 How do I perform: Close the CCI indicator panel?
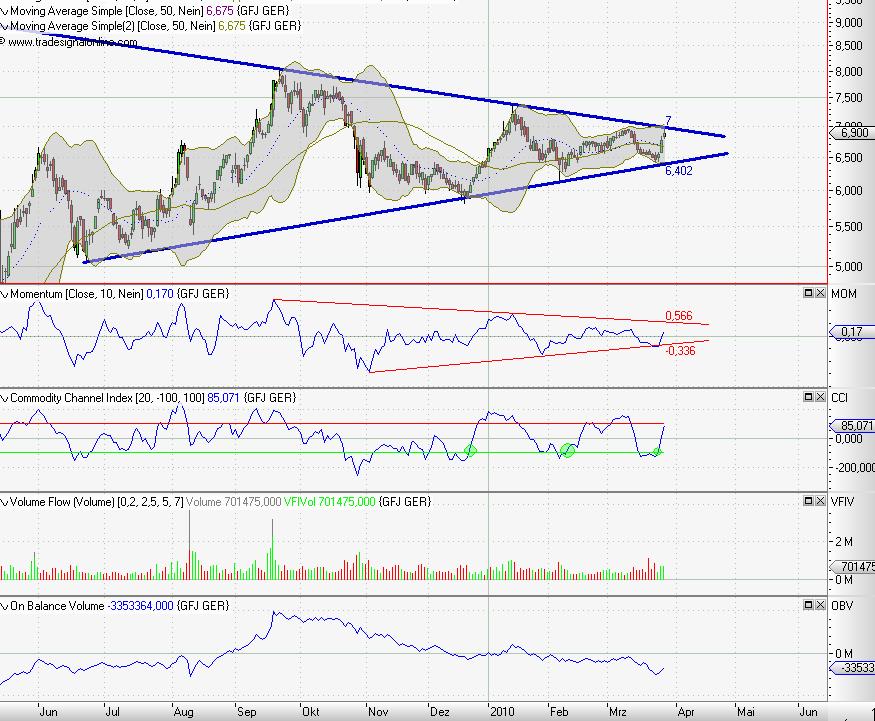[x=819, y=397]
